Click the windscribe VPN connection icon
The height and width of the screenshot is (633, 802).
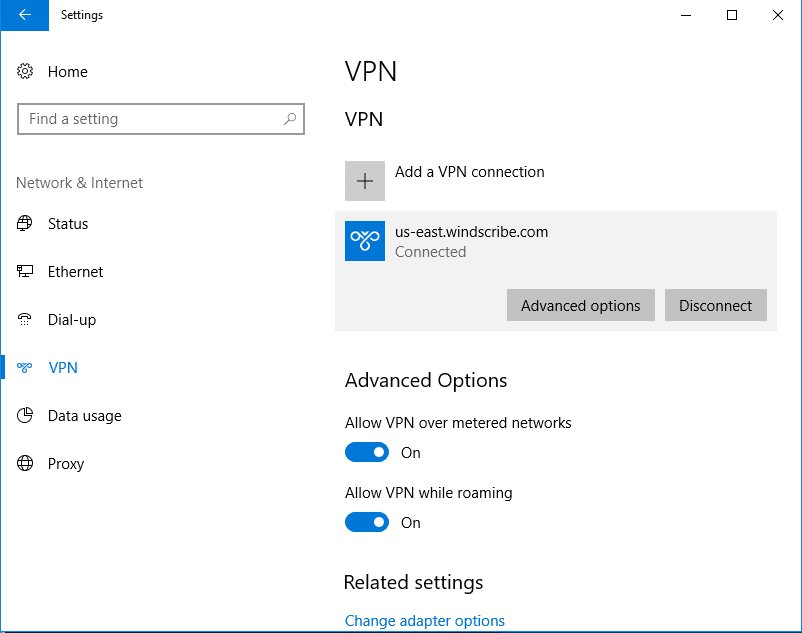click(x=365, y=241)
